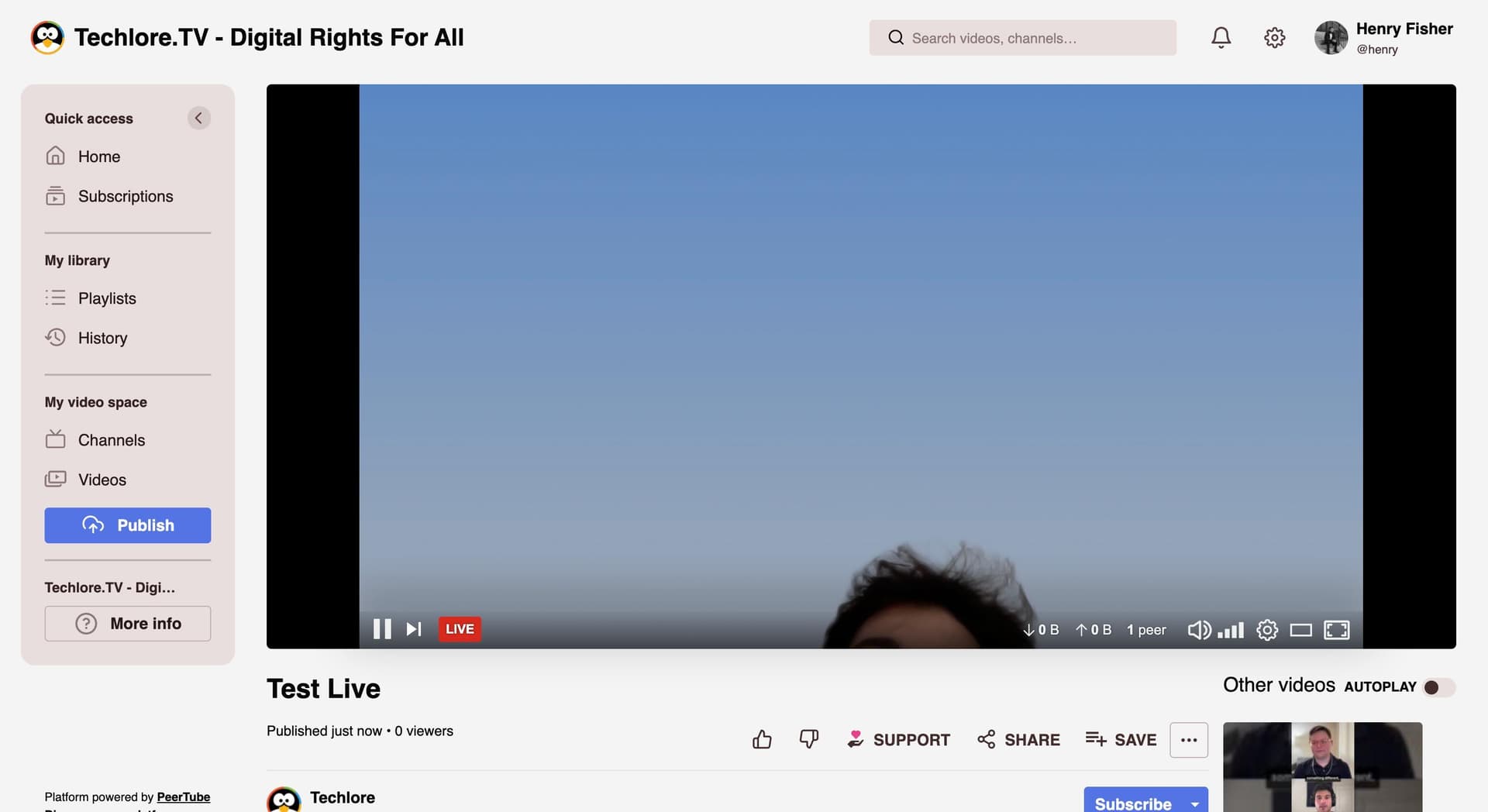1488x812 pixels.
Task: Like the Test Live video
Action: [762, 740]
